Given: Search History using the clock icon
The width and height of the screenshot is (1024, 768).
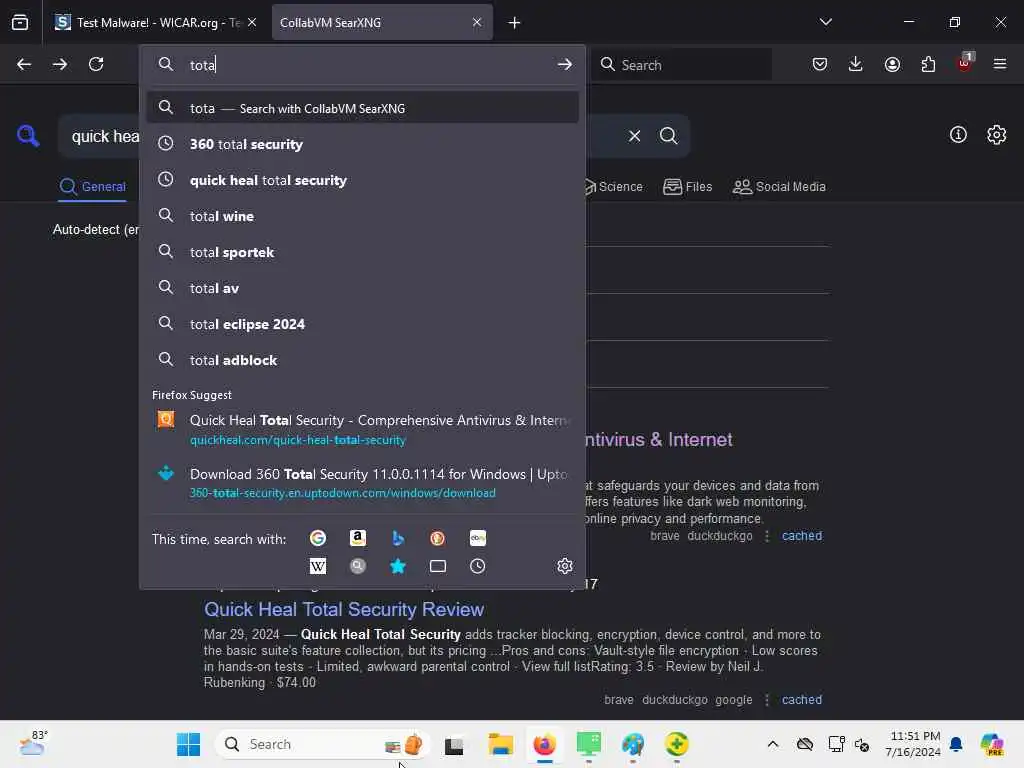Looking at the screenshot, I should (x=477, y=566).
